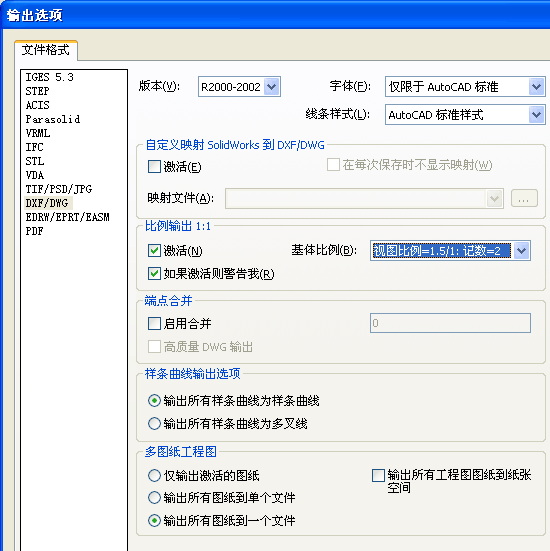550x551 pixels.
Task: Uncheck the 激活(N) scale output checkbox
Action: pos(154,251)
